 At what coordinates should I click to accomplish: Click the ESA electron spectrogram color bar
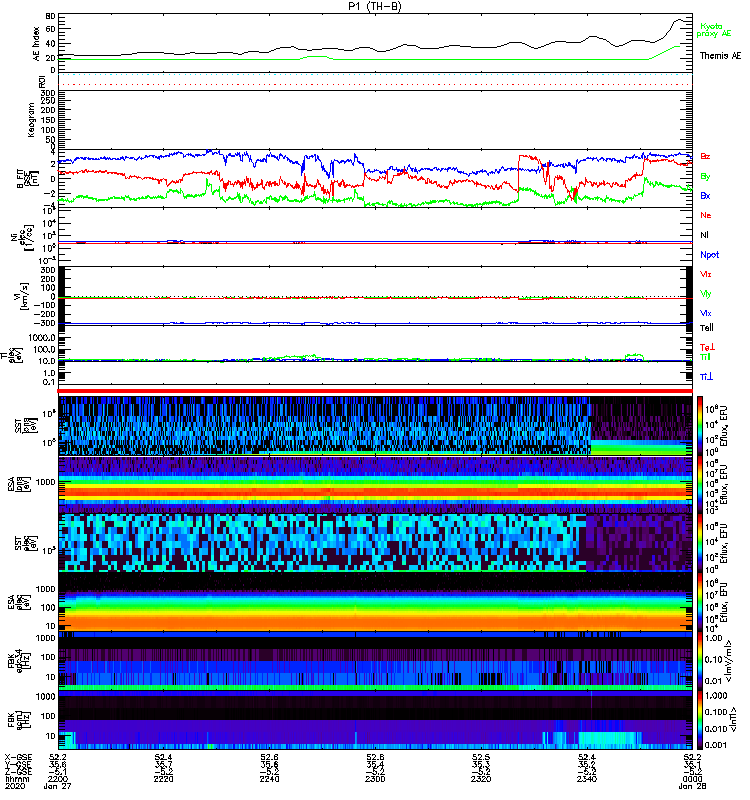[700, 602]
